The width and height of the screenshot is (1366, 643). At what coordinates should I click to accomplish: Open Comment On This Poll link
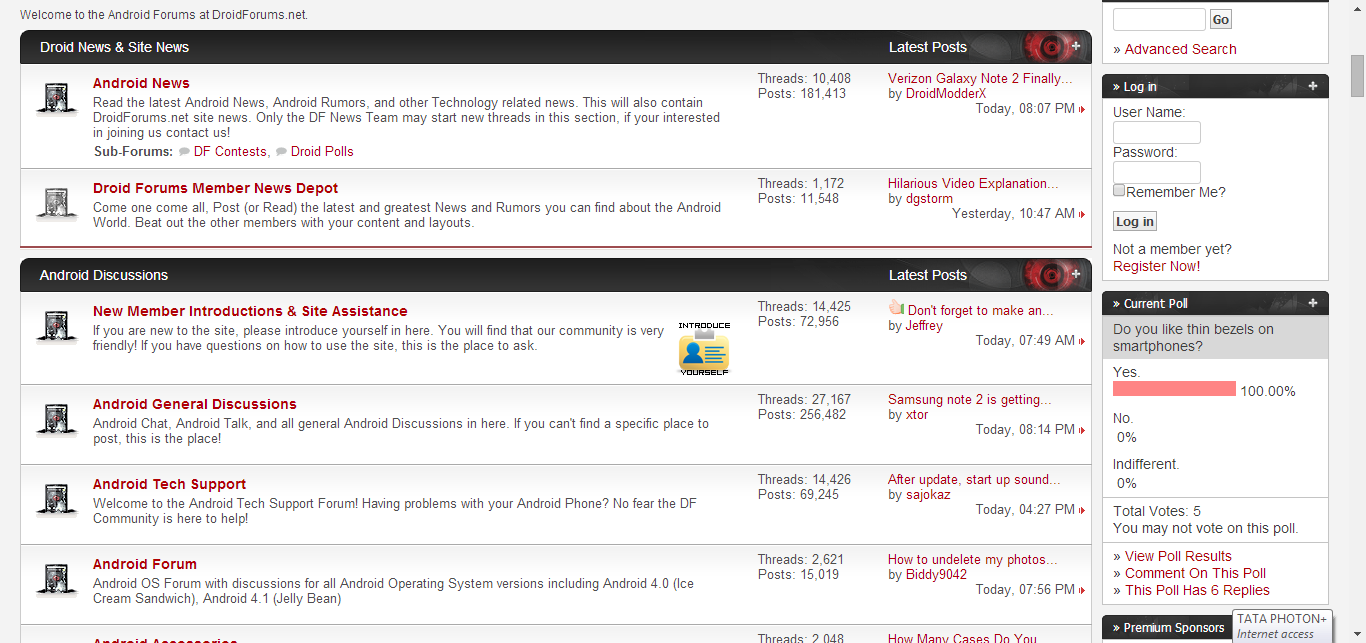click(x=1195, y=573)
